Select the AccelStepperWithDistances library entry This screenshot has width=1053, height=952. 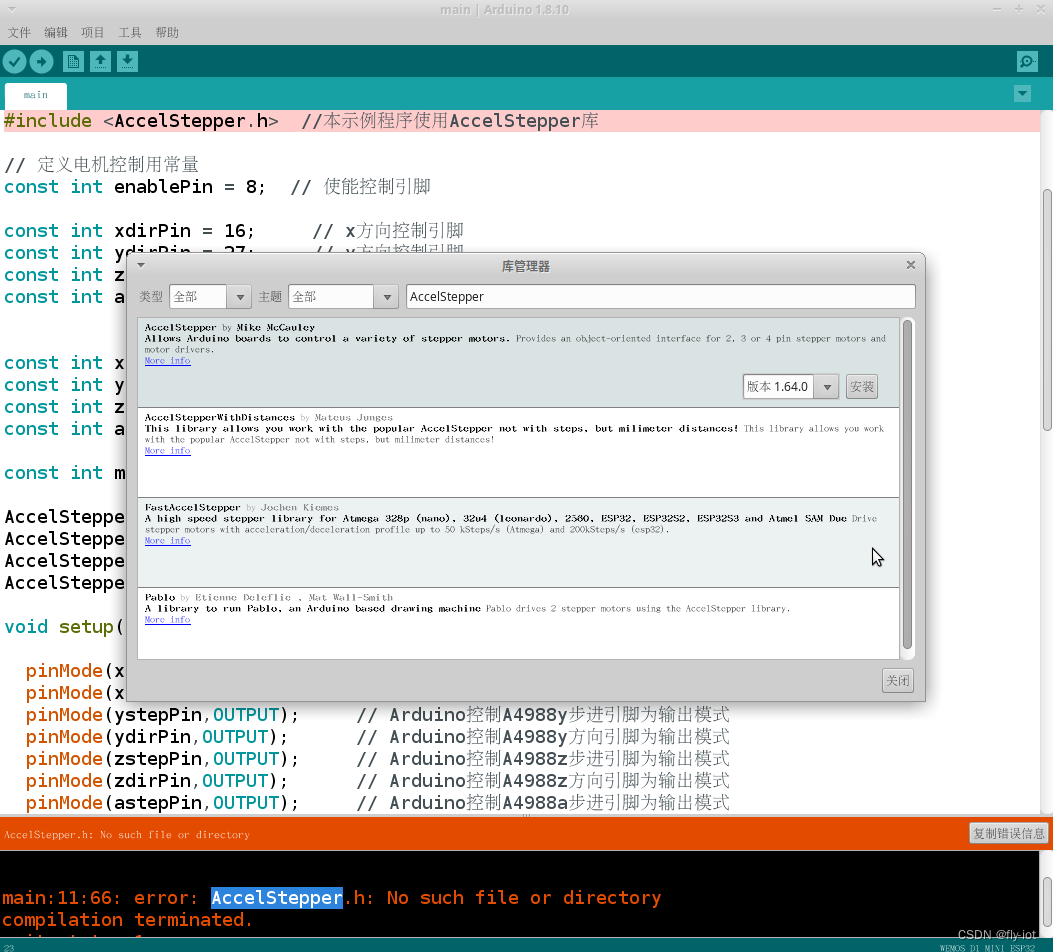tap(518, 453)
